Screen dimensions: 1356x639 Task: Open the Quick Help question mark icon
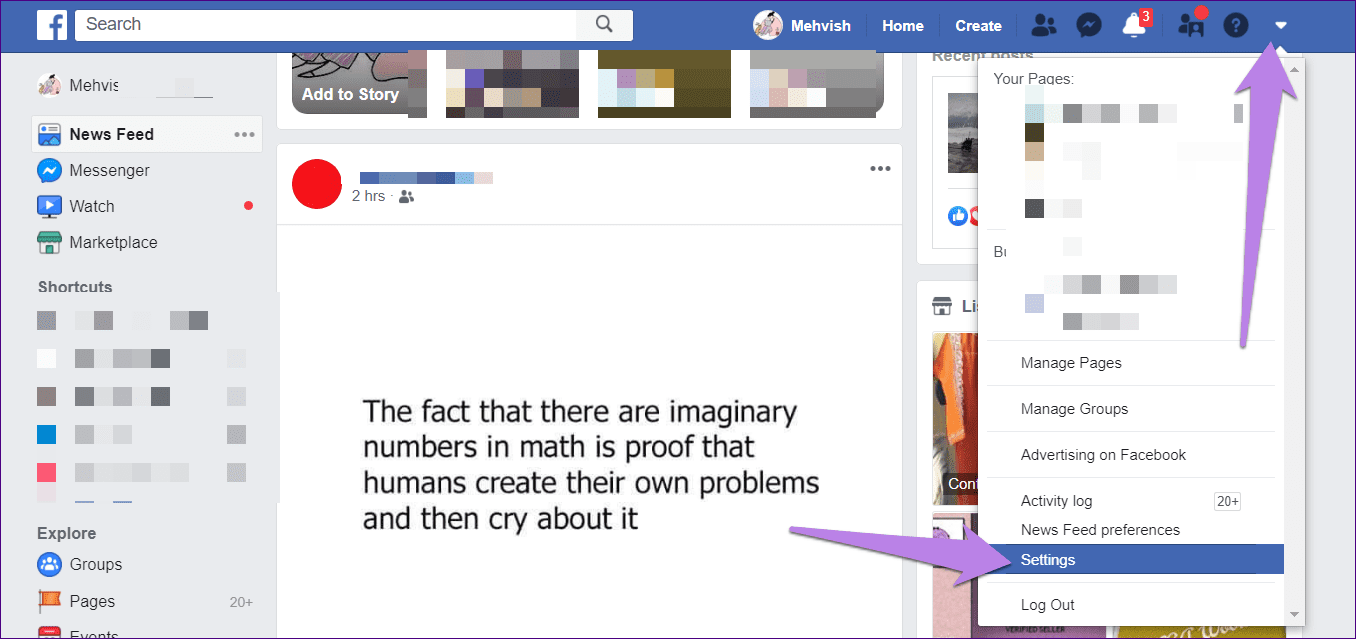(x=1236, y=26)
